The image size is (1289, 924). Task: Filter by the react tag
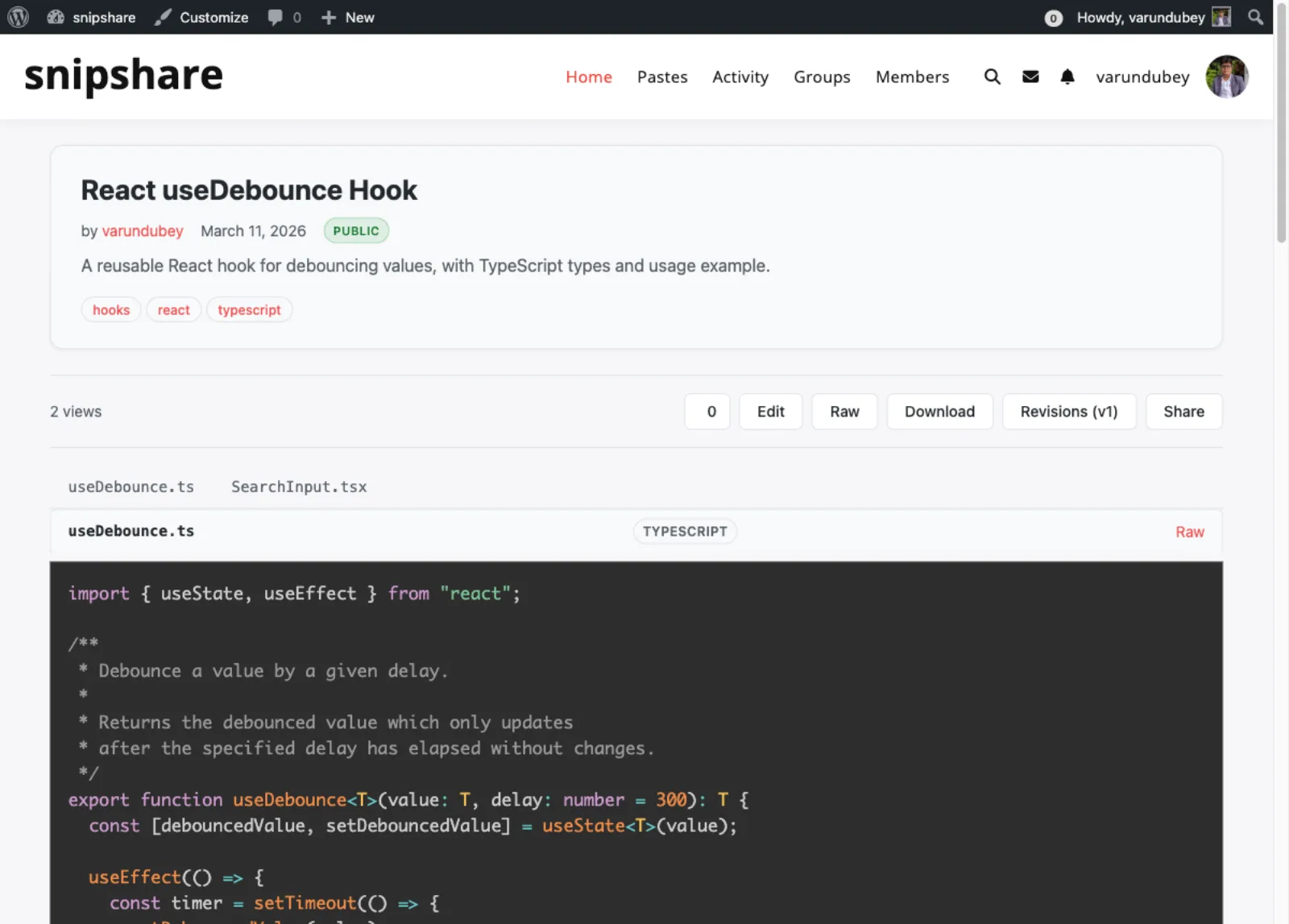[x=174, y=310]
